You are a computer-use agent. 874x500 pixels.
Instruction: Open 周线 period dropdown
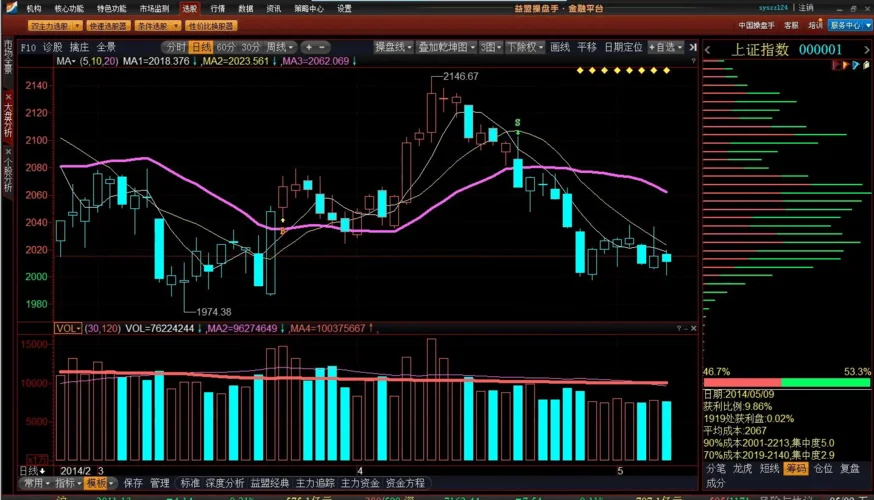280,47
